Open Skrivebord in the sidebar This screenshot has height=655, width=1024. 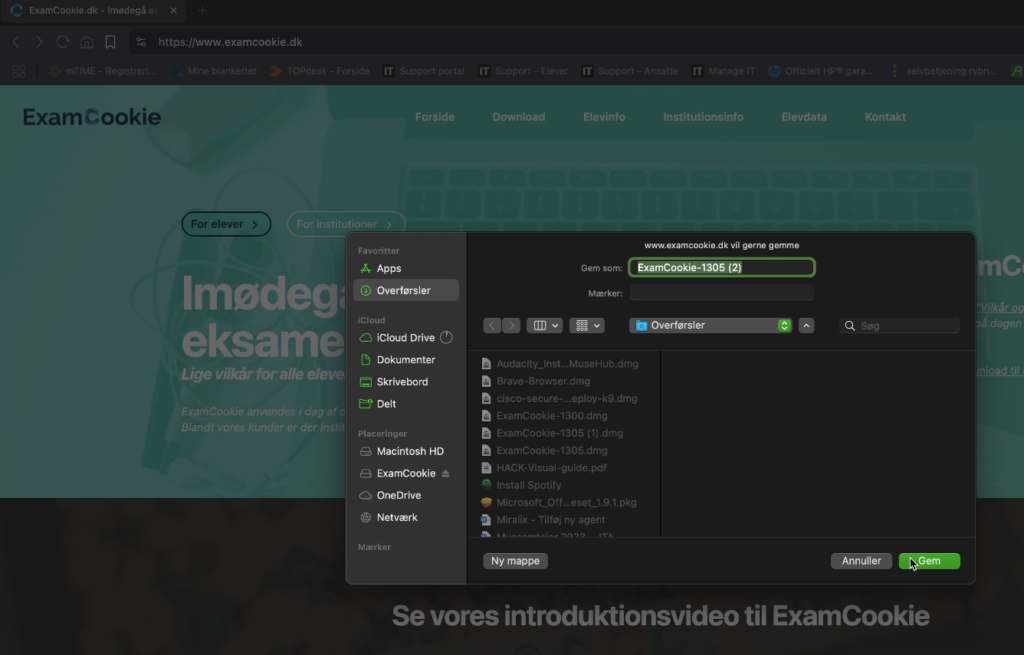pos(402,382)
